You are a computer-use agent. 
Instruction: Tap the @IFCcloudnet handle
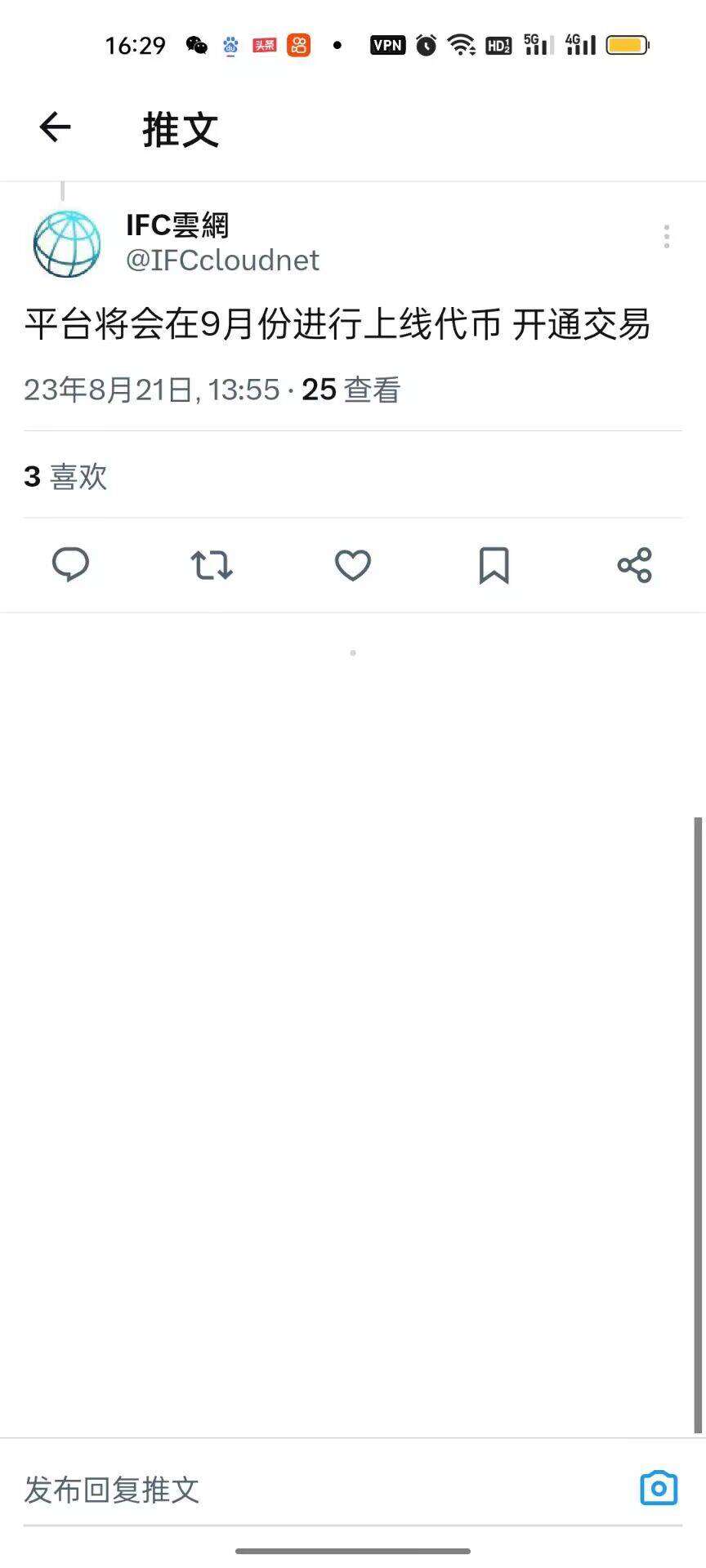pyautogui.click(x=222, y=261)
